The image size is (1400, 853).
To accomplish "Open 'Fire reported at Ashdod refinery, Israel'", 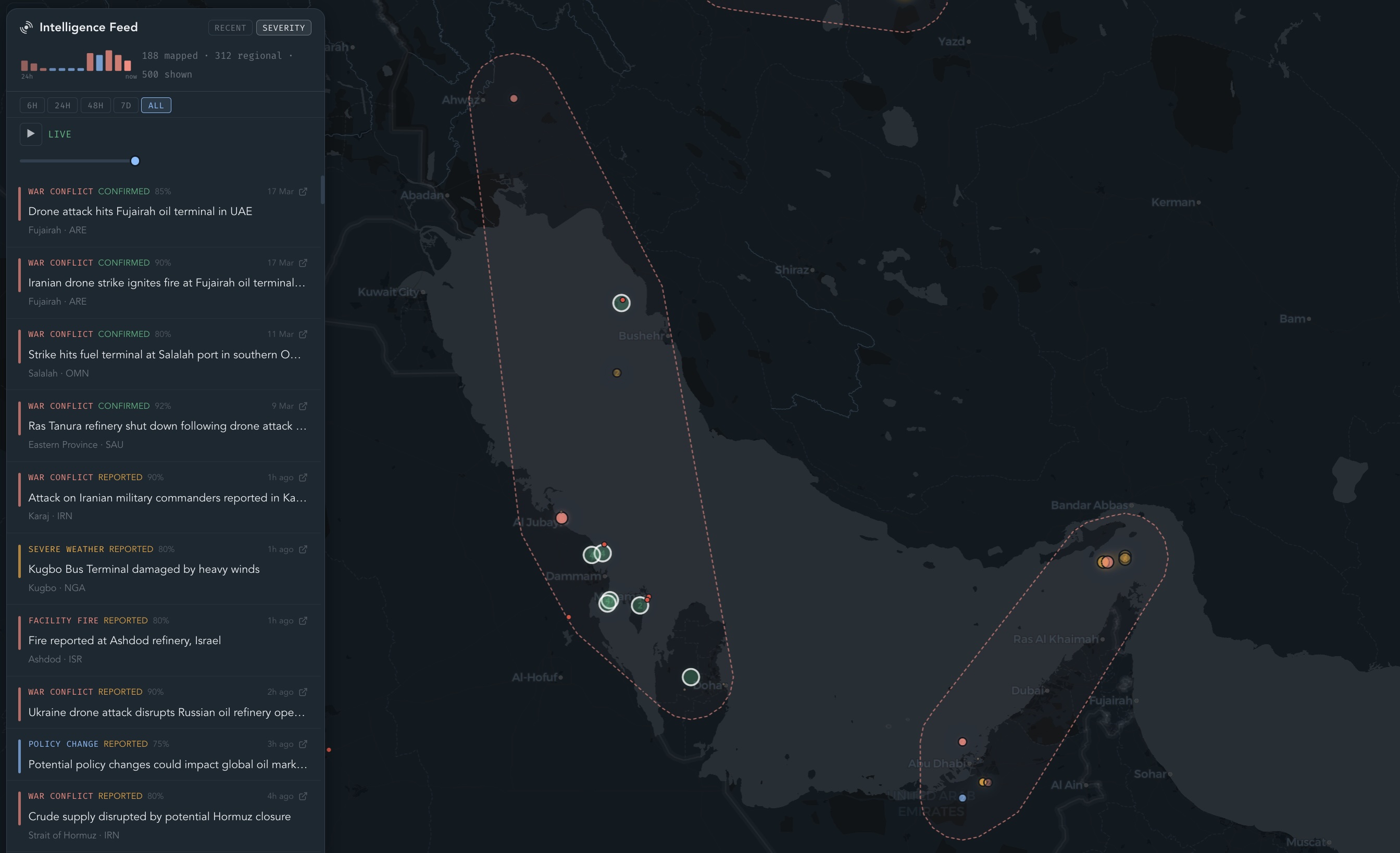I will click(124, 641).
